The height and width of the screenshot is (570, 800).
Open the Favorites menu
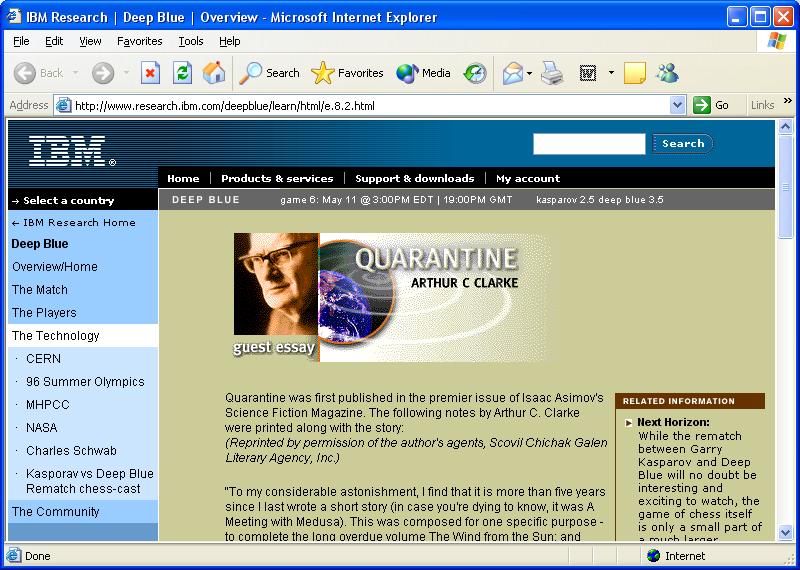139,41
